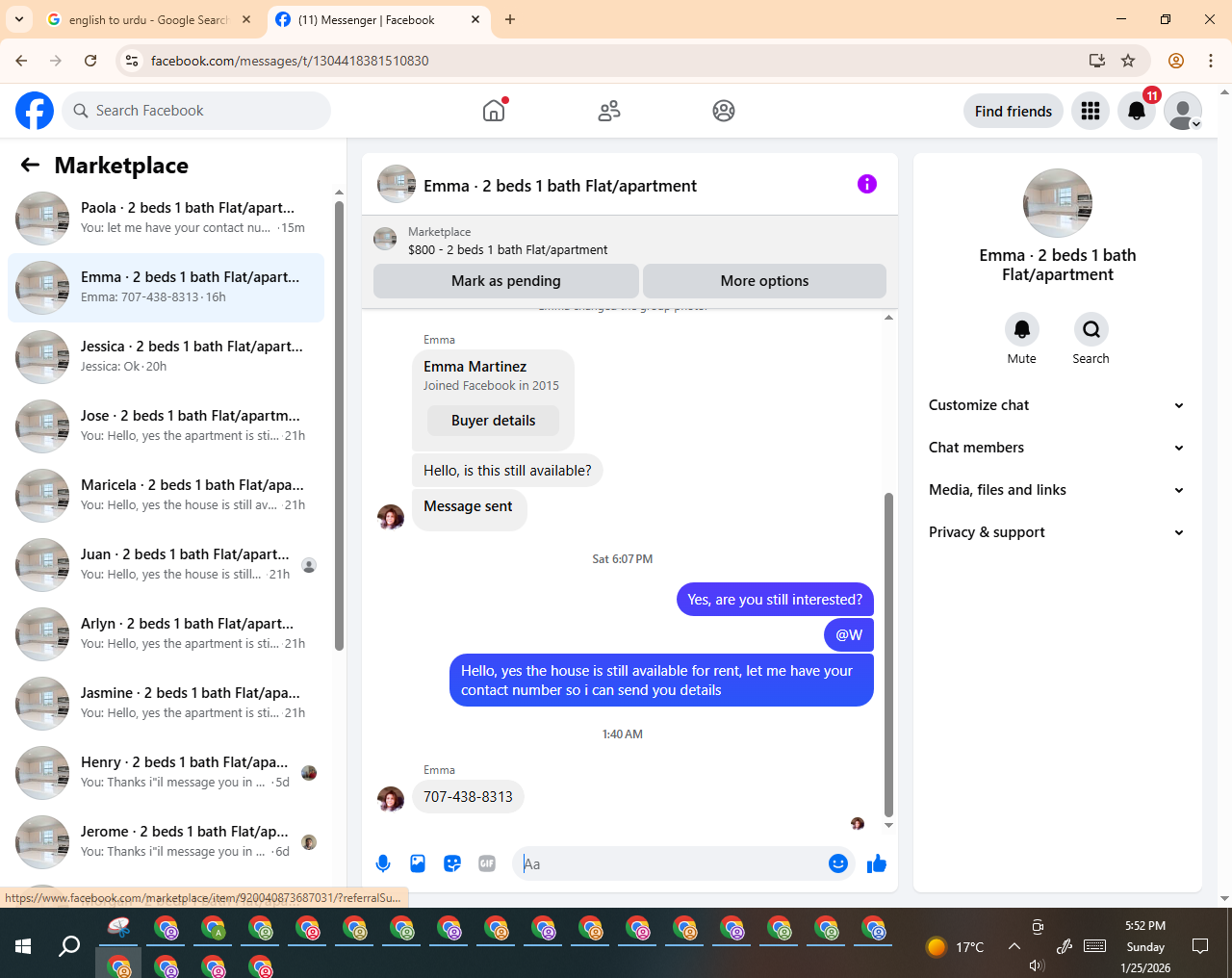Open Windows taskbar search
Image resolution: width=1232 pixels, height=978 pixels.
(69, 946)
